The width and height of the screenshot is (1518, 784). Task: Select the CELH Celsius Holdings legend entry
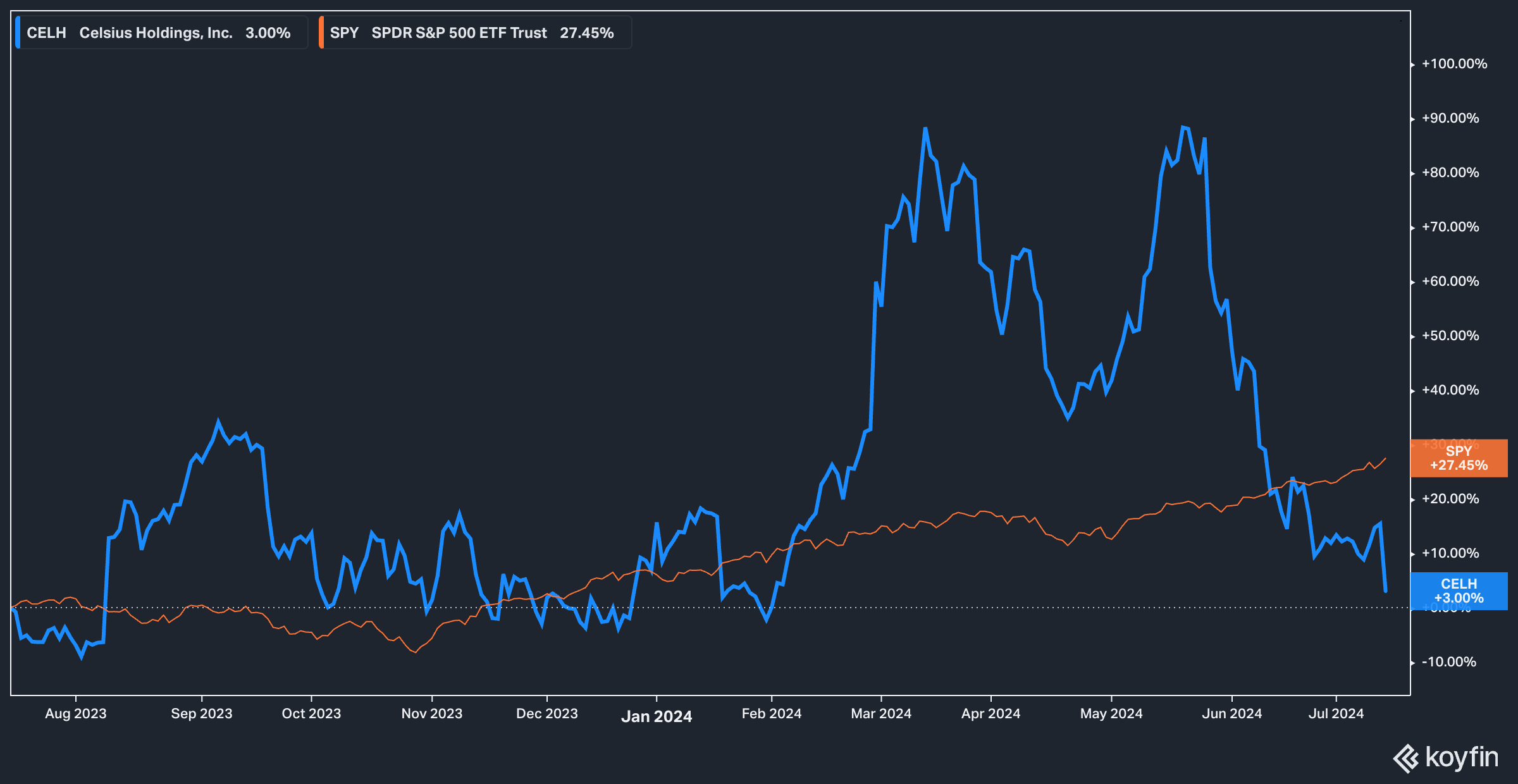[161, 33]
